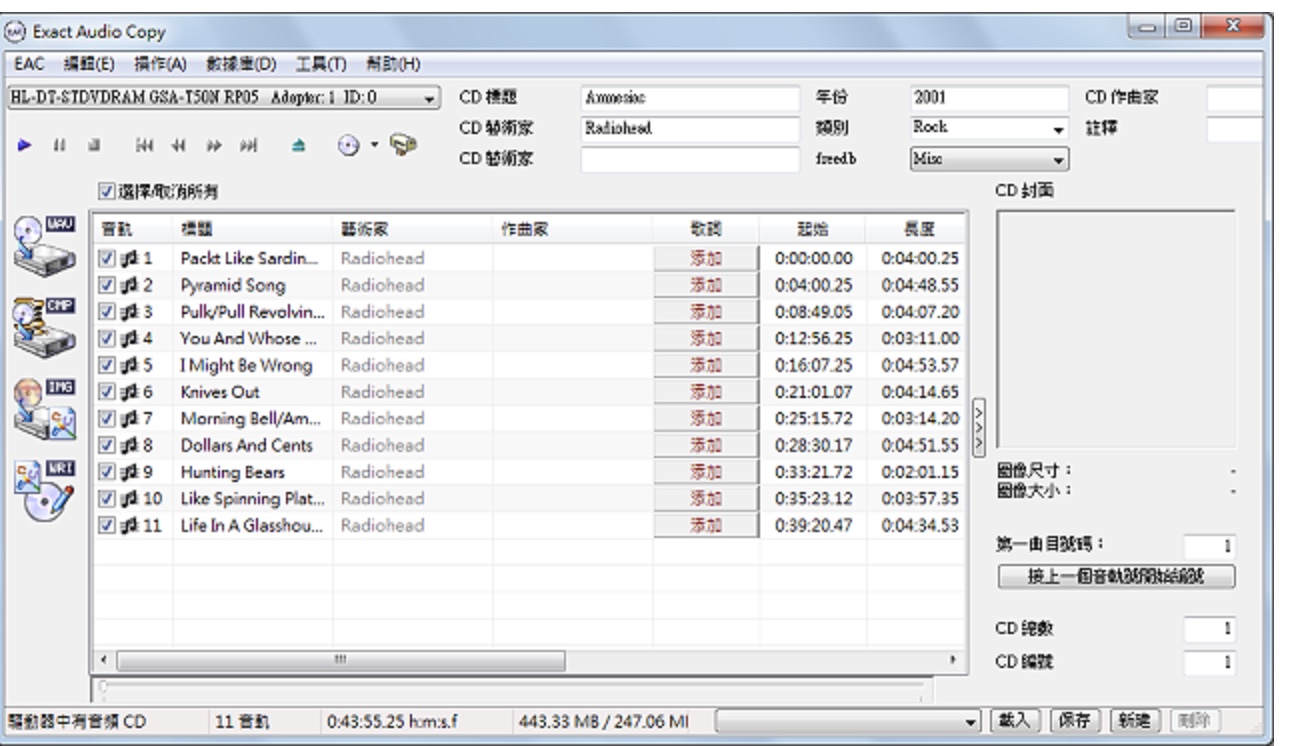Click 添加 lyrics button for Knives Out
Viewport: 1294px width, 746px height.
tap(706, 392)
